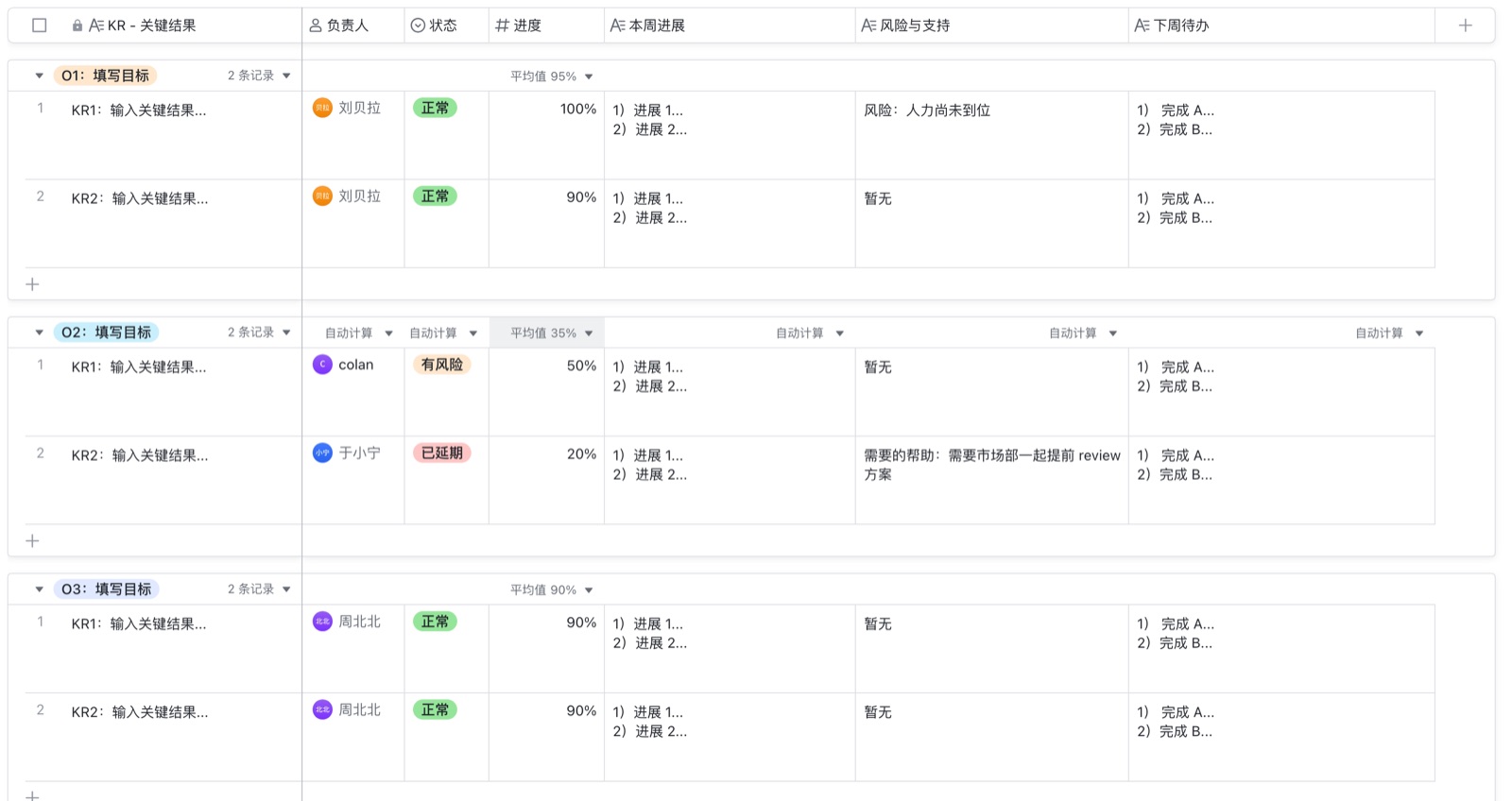Click the number icon in 进度 header
Screen dimensions: 1512x801
tap(502, 26)
